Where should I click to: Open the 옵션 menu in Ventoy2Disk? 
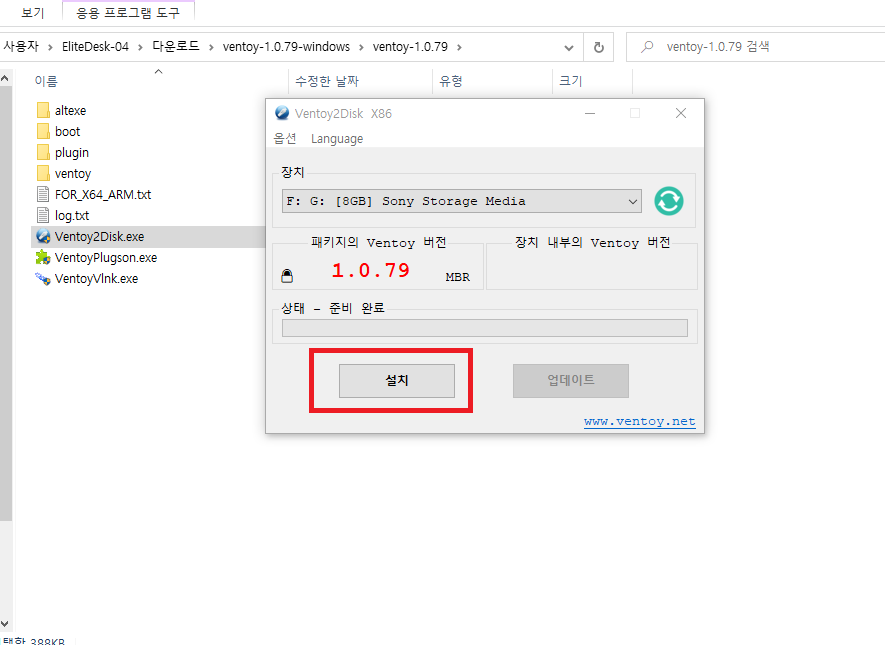coord(285,138)
